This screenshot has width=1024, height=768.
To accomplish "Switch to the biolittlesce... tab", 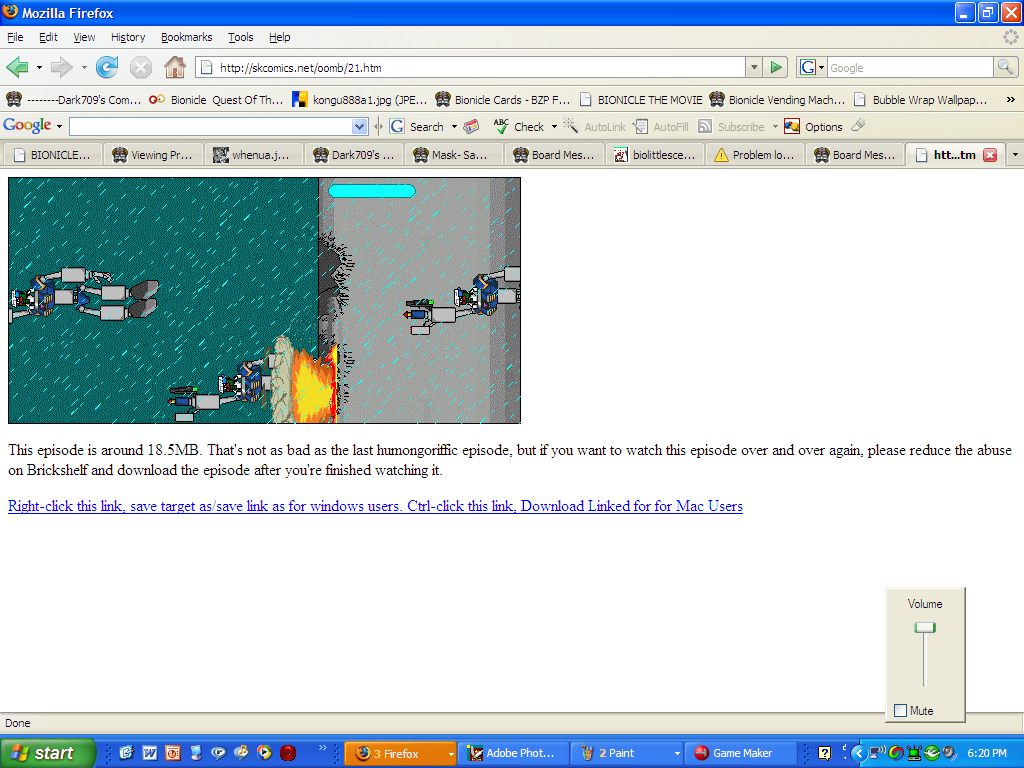I will coord(655,155).
